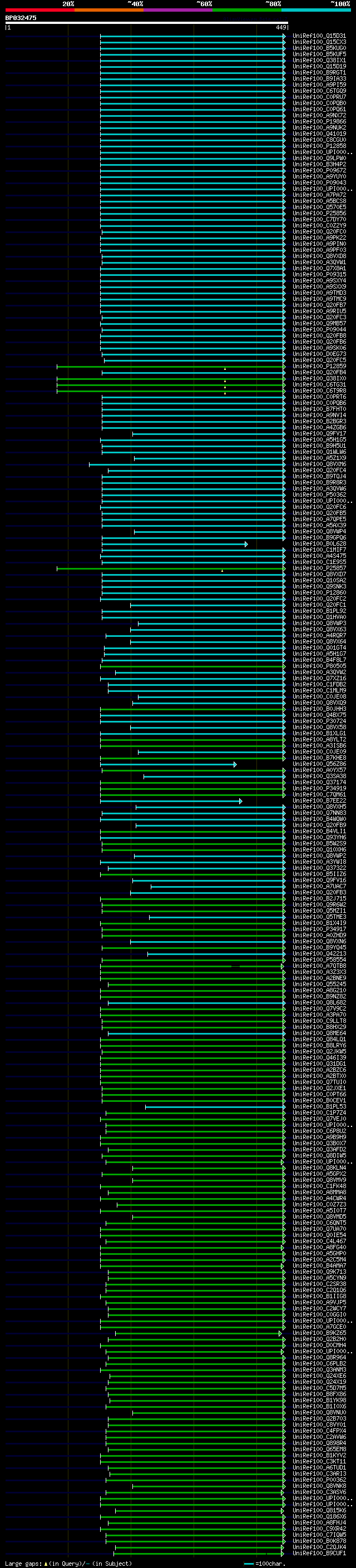
Task: Open hit UniRef100_P50362
Action: [x=319, y=495]
